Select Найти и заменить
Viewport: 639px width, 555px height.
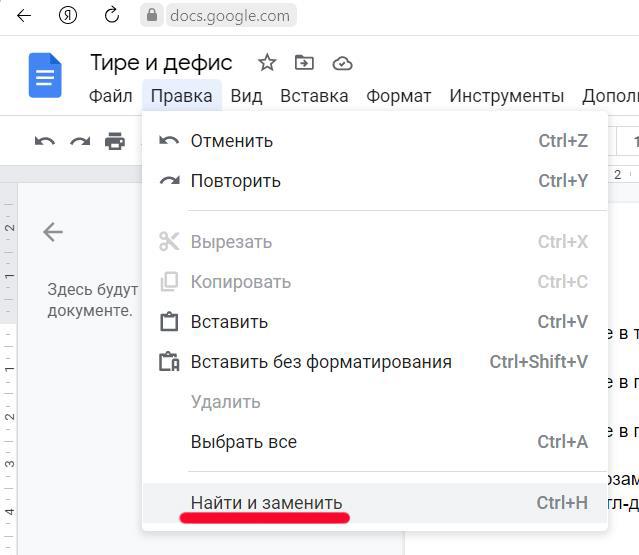266,502
